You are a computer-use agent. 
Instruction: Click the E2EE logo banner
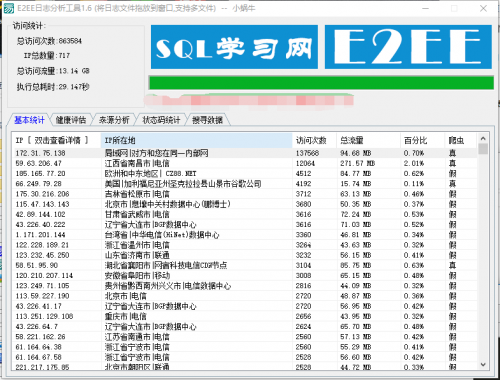pyautogui.click(x=408, y=47)
